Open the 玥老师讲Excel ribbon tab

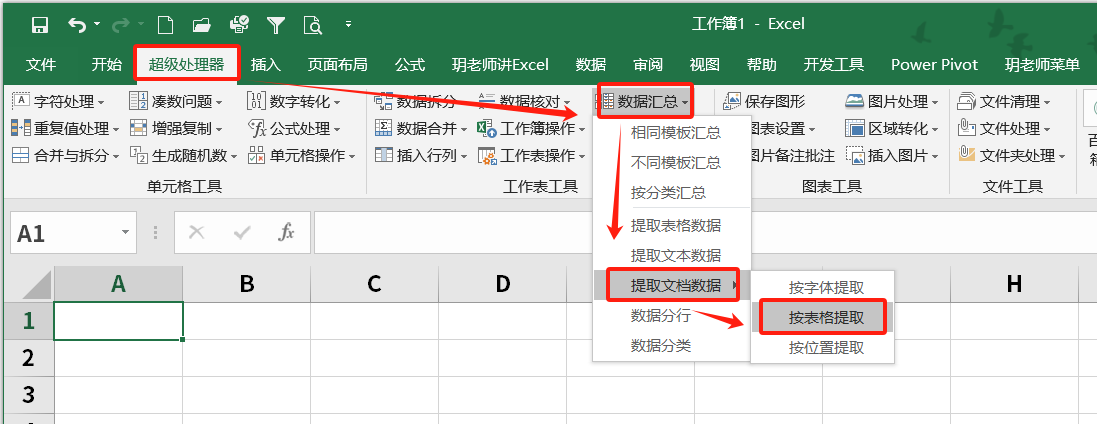click(500, 65)
